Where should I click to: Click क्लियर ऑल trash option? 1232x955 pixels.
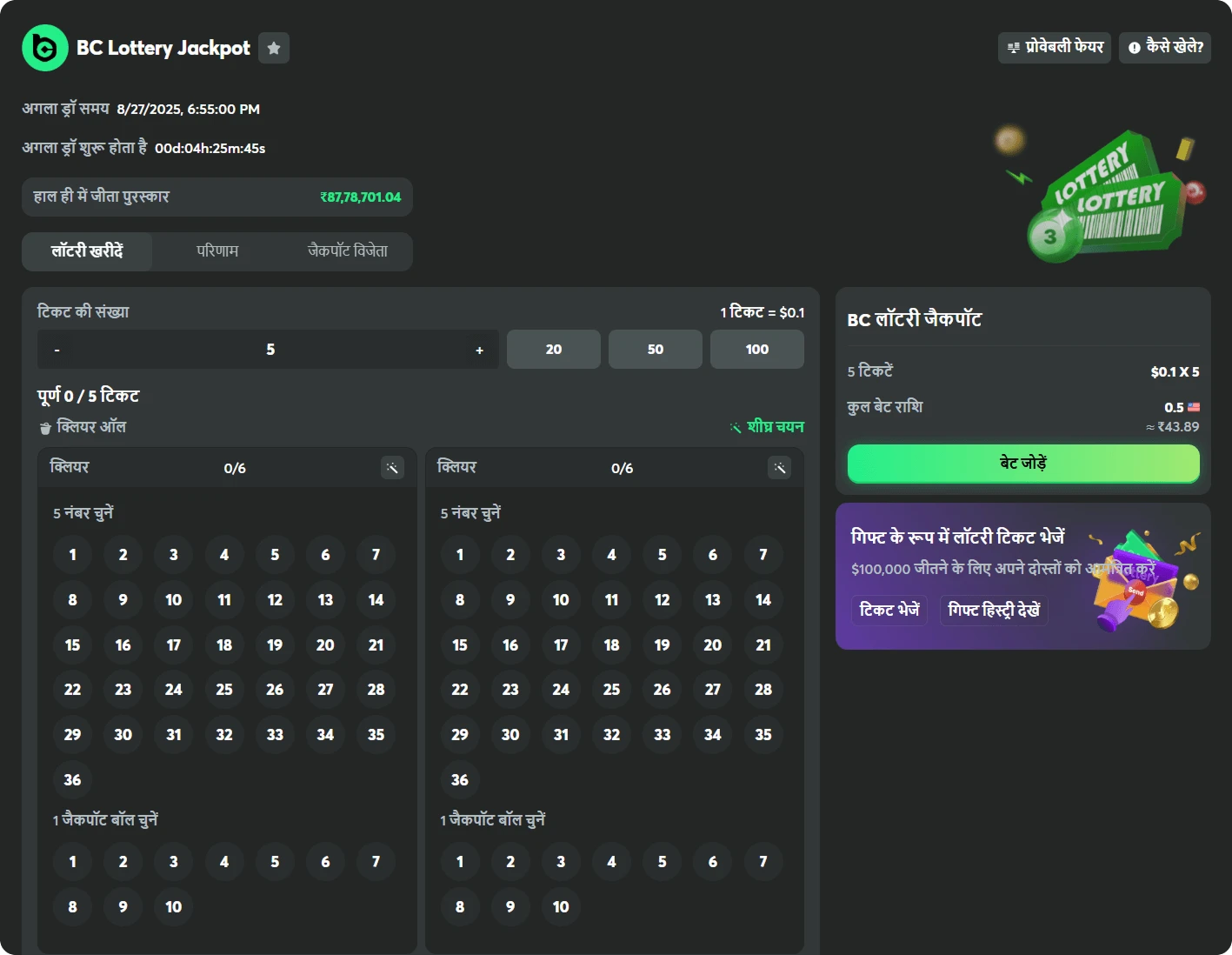pos(83,427)
